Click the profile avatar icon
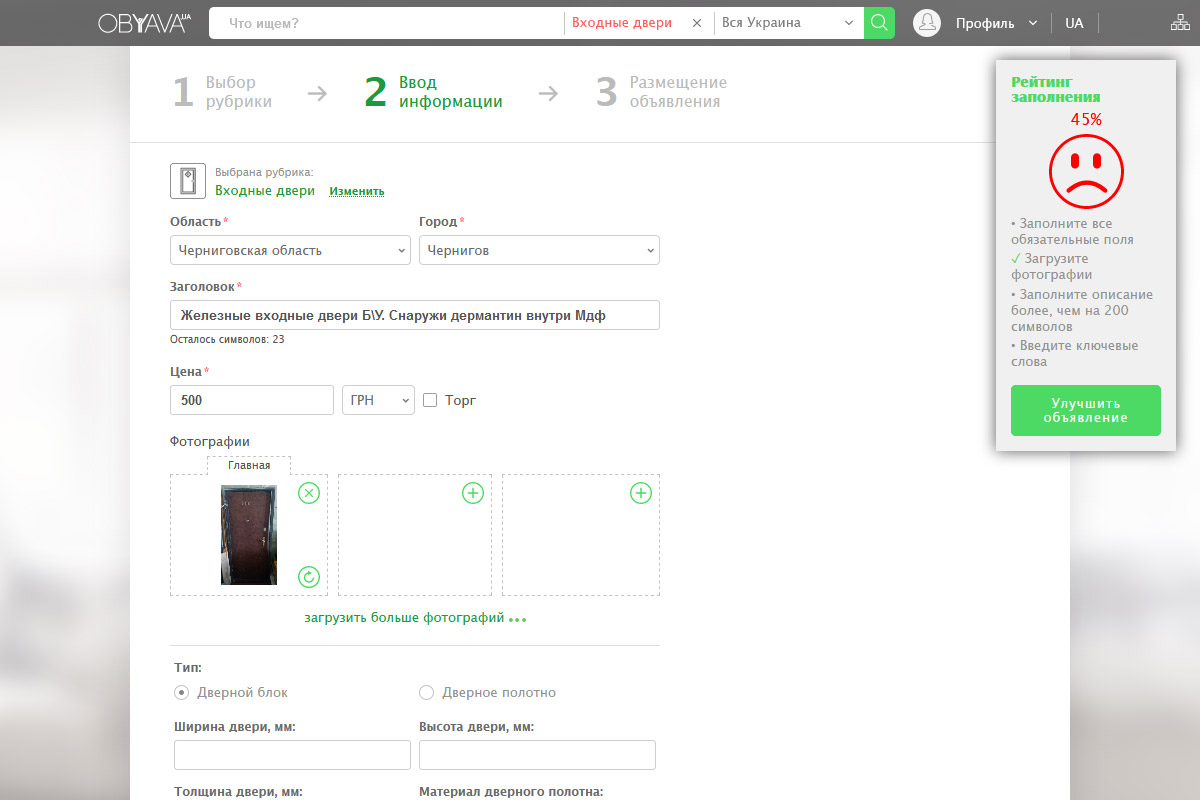Screen dimensions: 1200x800 927,23
